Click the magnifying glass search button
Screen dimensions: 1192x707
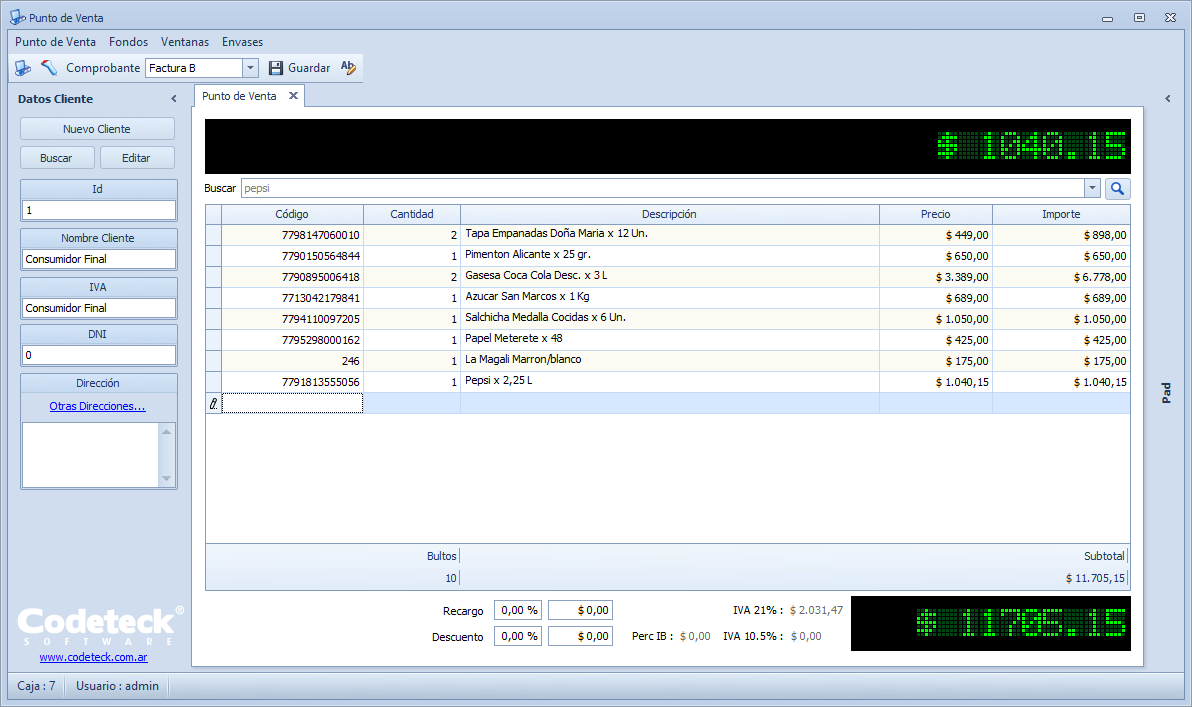tap(1117, 188)
